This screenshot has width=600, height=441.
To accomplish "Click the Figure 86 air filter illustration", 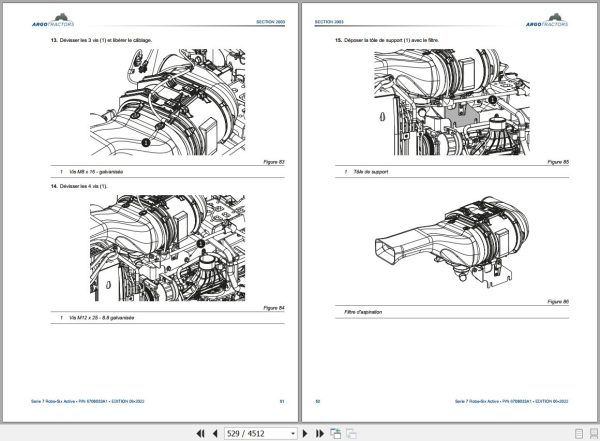I will pyautogui.click(x=452, y=242).
